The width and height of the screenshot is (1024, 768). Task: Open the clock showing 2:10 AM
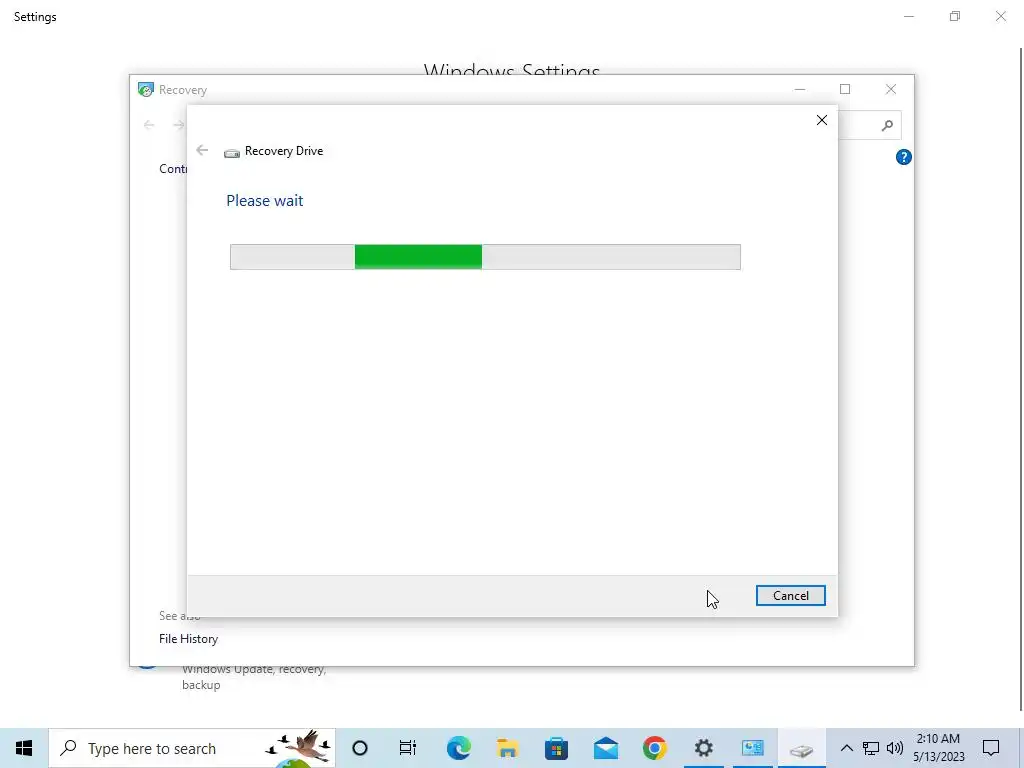938,748
